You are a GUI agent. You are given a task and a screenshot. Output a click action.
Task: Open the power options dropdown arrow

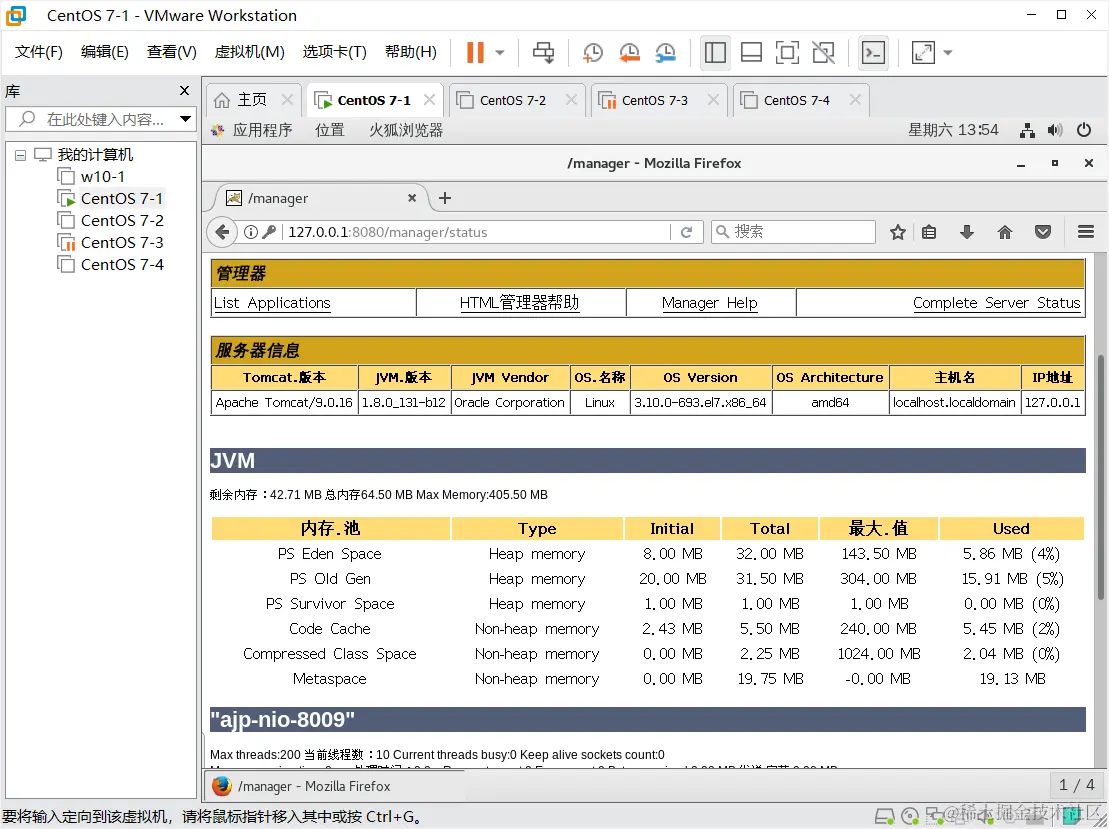[500, 52]
